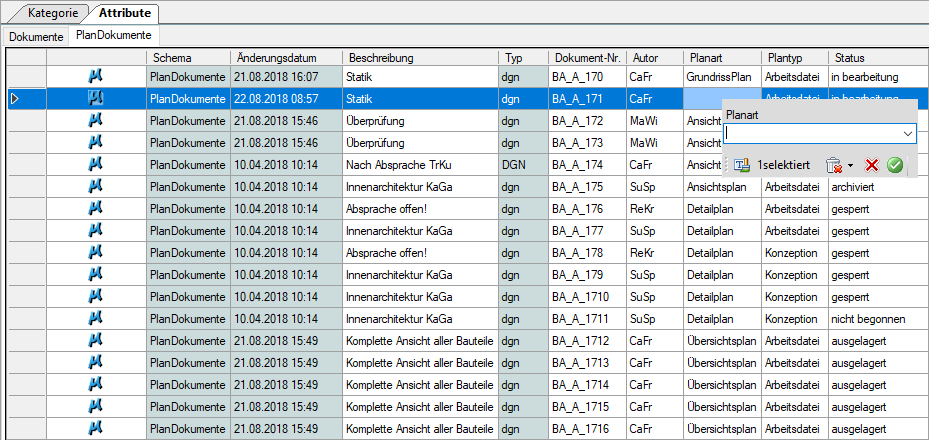
Task: Click into the Planart text input field
Action: pyautogui.click(x=812, y=134)
